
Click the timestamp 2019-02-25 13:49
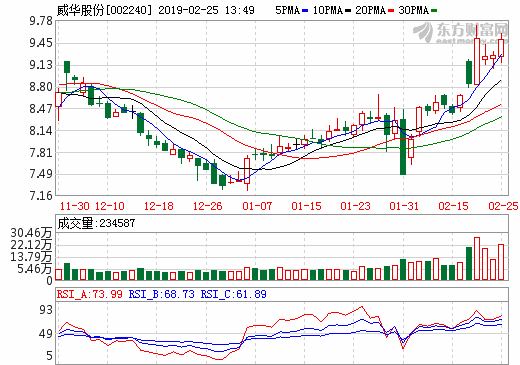[x=206, y=10]
